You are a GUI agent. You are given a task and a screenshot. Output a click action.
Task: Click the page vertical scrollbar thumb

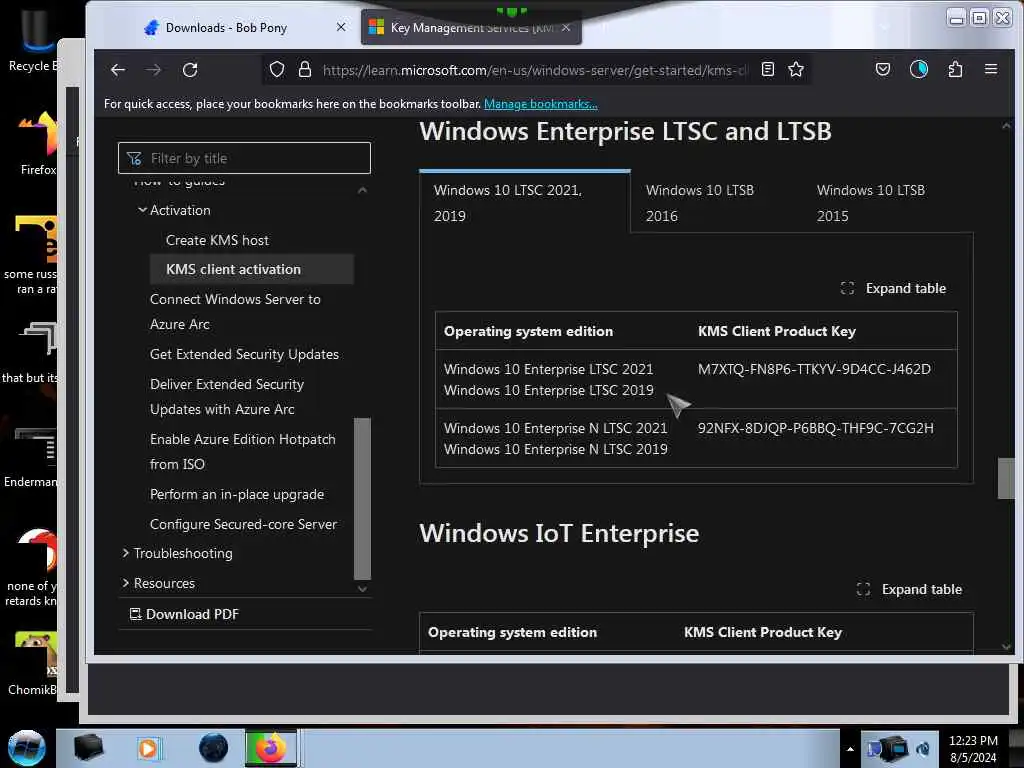[x=1006, y=479]
